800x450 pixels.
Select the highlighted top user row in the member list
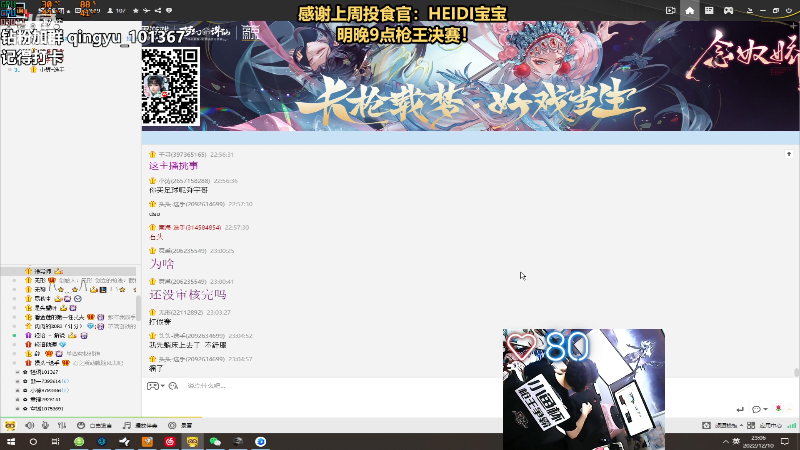point(68,271)
